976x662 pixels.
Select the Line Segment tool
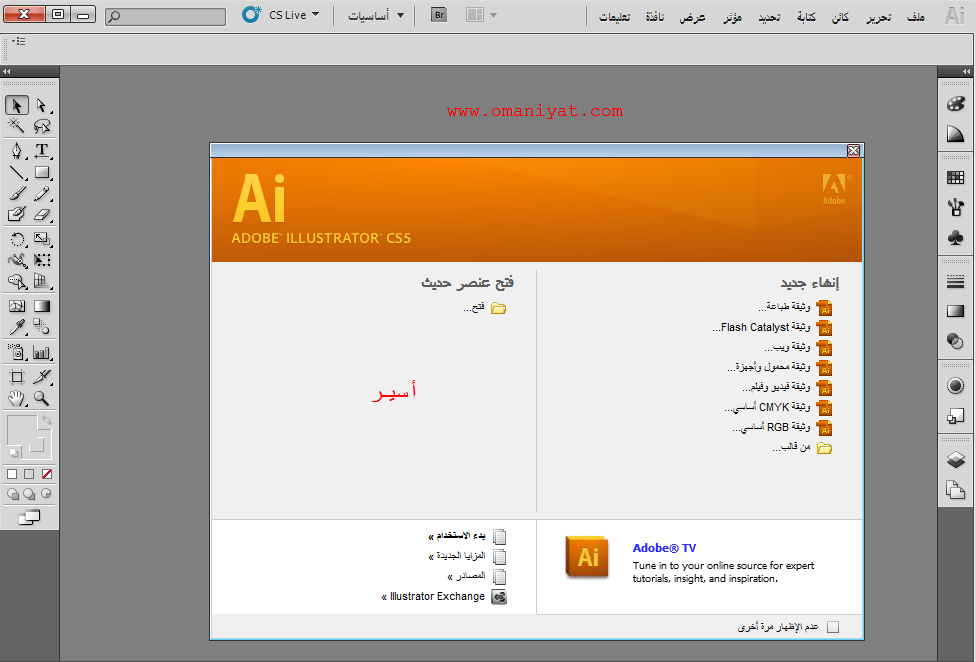point(17,172)
